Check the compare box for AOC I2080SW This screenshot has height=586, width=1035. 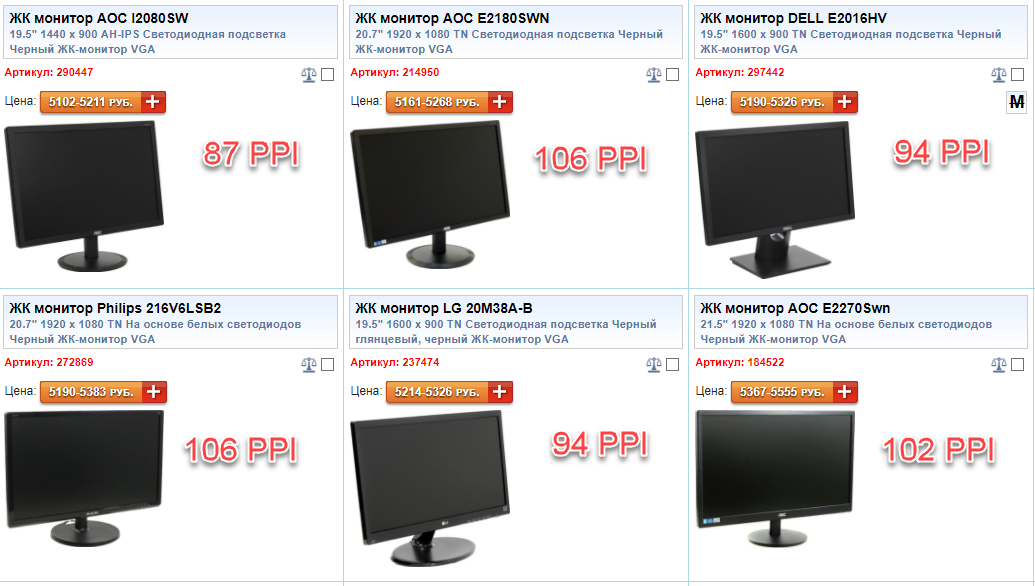327,75
